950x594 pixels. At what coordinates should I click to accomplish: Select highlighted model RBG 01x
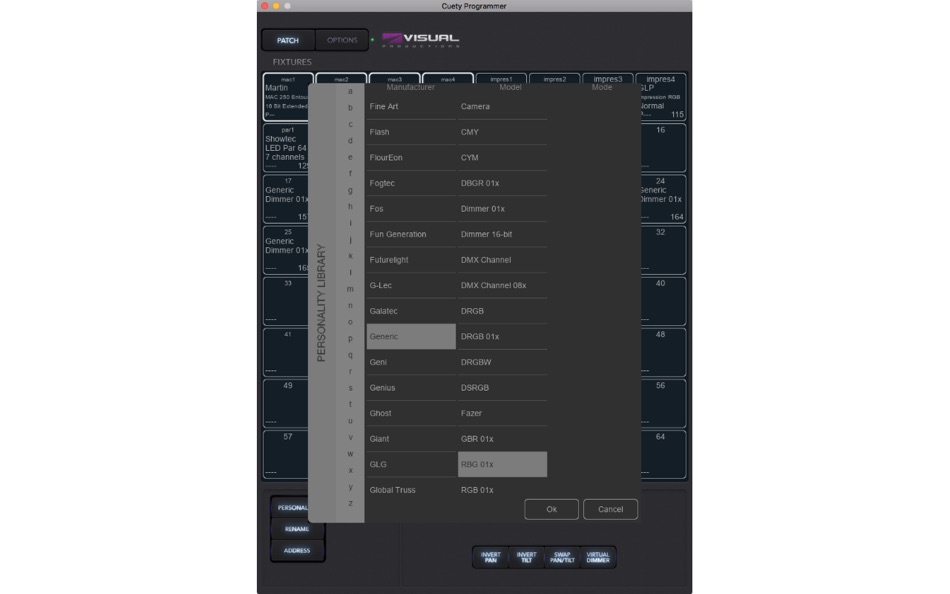pyautogui.click(x=502, y=464)
